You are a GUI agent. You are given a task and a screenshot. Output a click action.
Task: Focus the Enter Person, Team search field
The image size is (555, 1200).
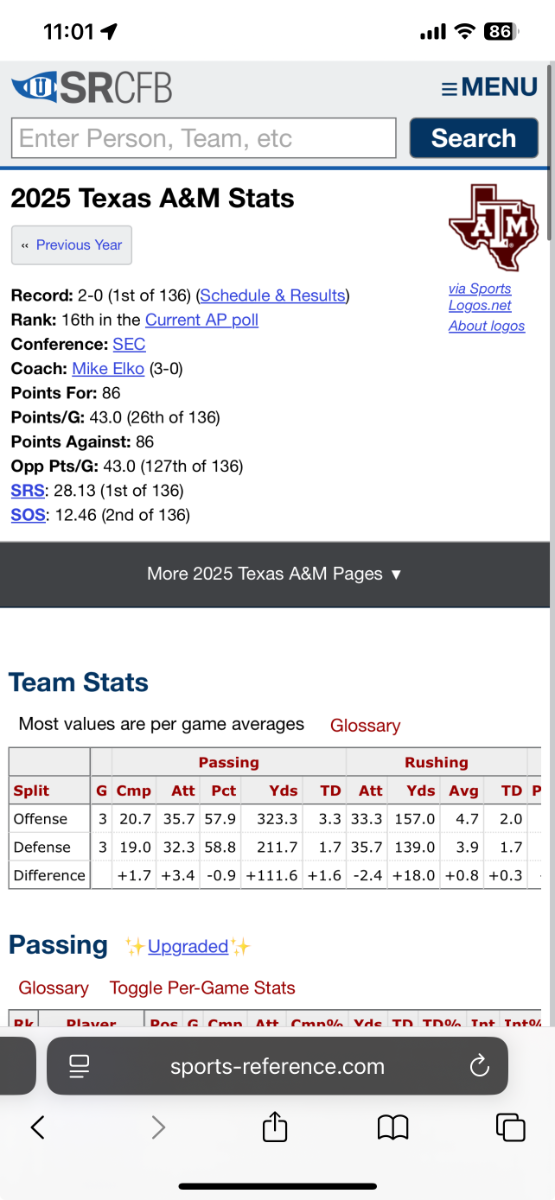click(204, 138)
